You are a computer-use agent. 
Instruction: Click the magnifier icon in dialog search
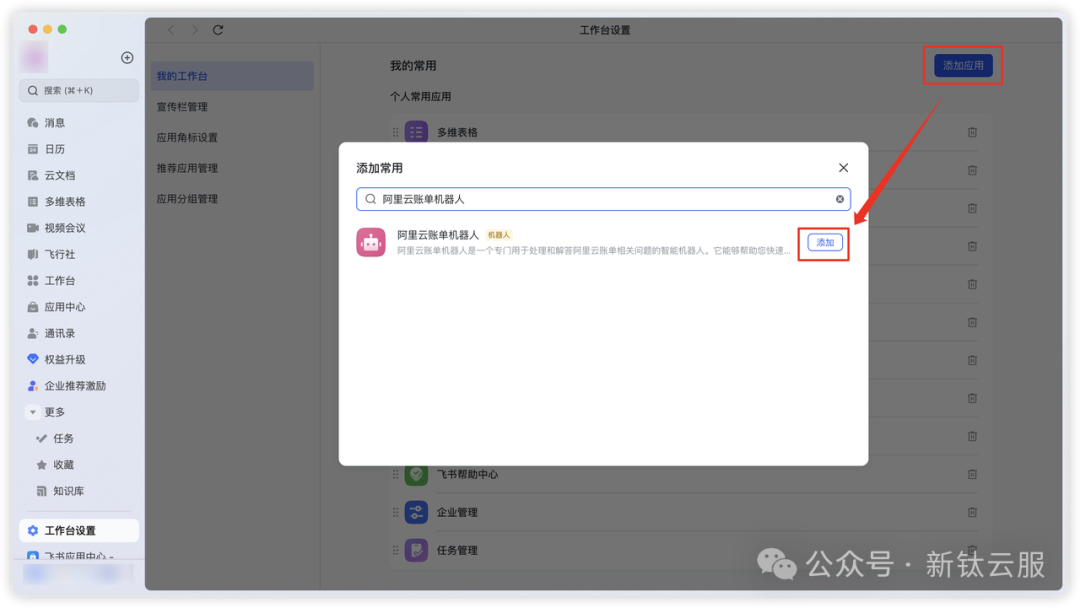tap(371, 199)
